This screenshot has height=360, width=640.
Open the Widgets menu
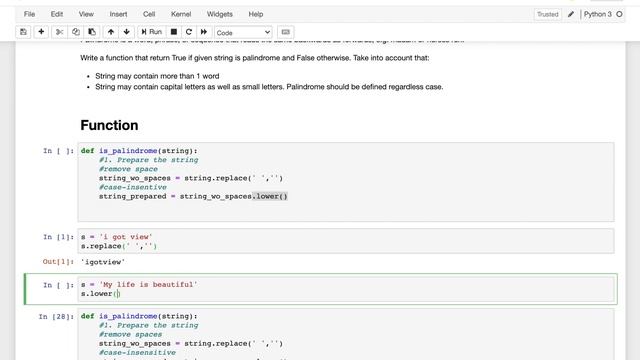tap(220, 14)
